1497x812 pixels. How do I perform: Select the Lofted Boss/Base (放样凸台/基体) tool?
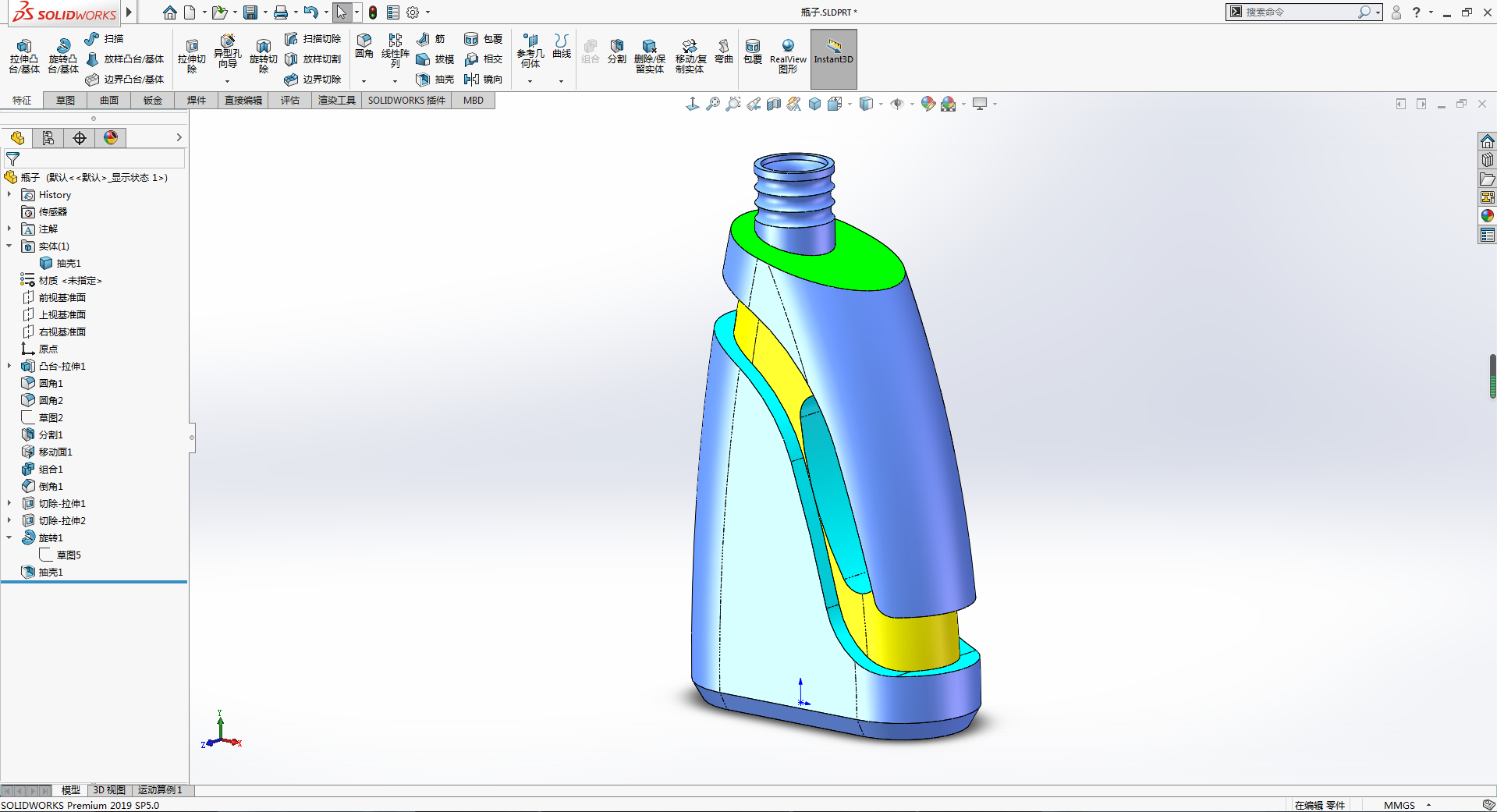point(125,59)
